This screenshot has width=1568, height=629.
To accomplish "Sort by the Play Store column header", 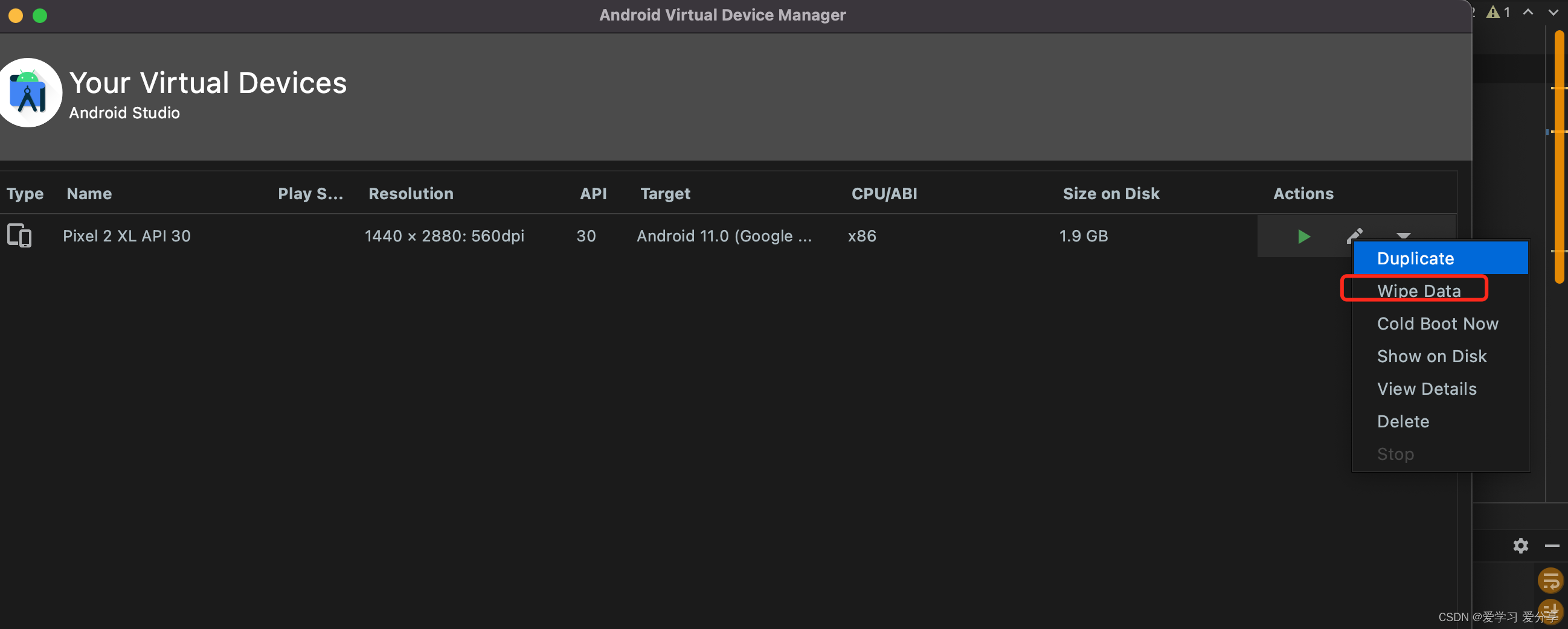I will [310, 193].
